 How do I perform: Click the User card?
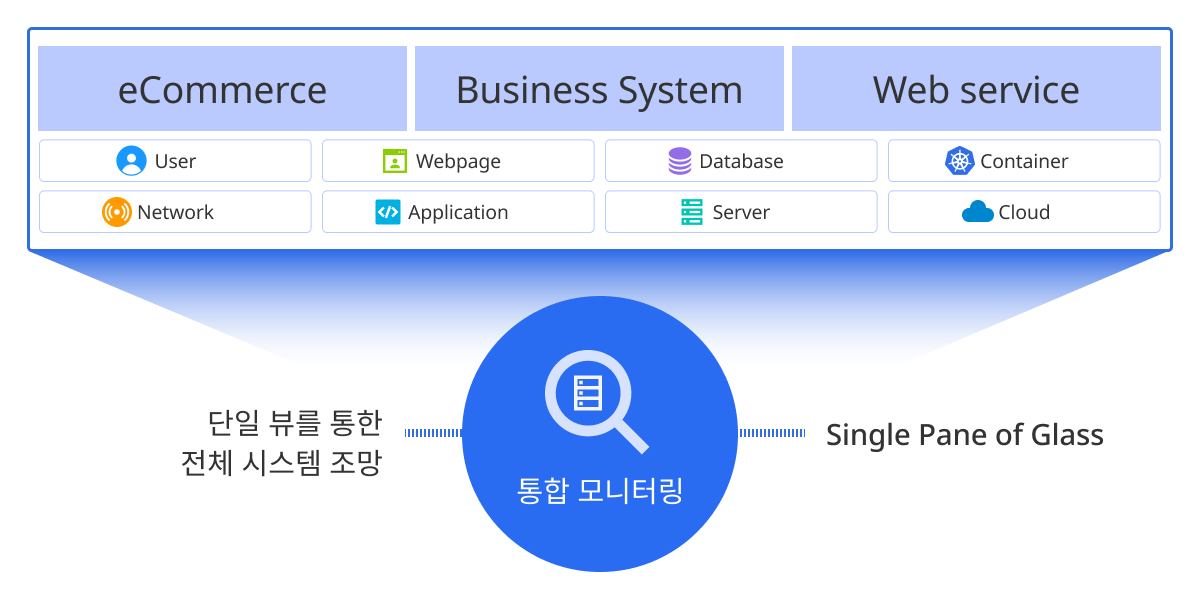point(175,160)
